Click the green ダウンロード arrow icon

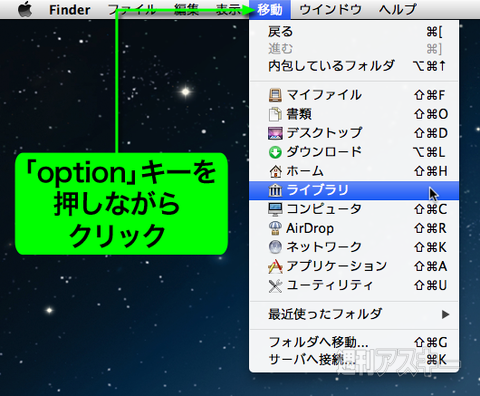[x=275, y=152]
